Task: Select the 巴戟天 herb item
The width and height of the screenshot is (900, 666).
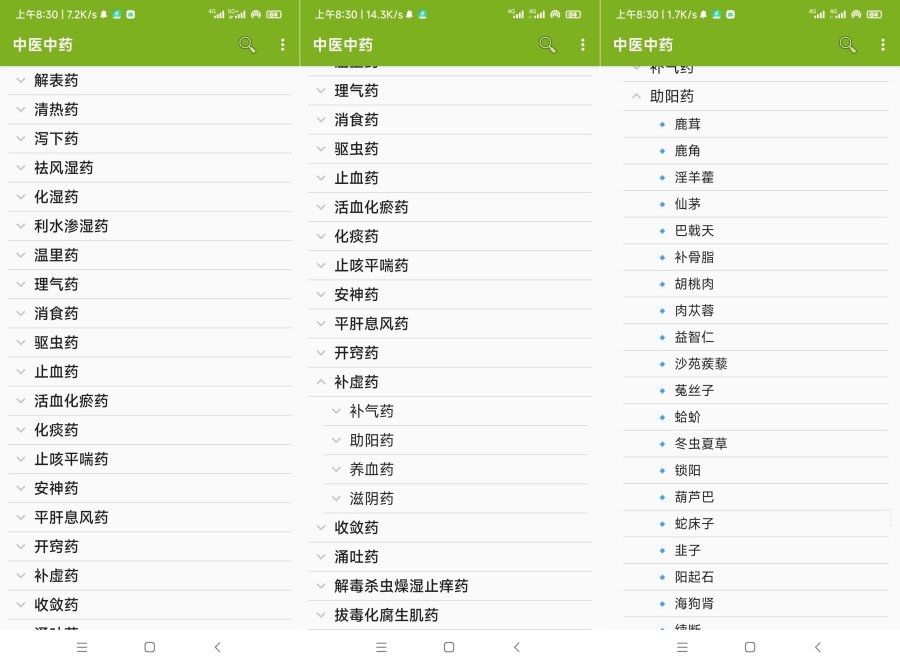Action: [694, 231]
